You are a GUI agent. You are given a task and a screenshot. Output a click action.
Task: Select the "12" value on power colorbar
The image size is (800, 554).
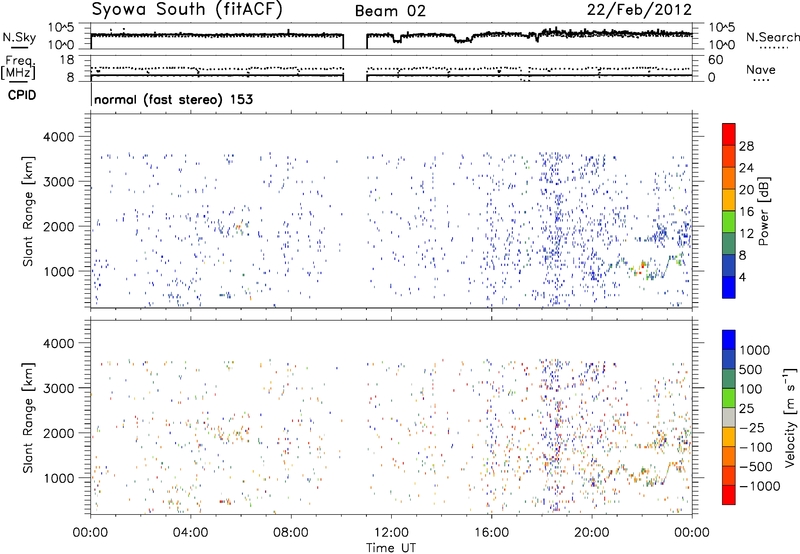(x=746, y=234)
